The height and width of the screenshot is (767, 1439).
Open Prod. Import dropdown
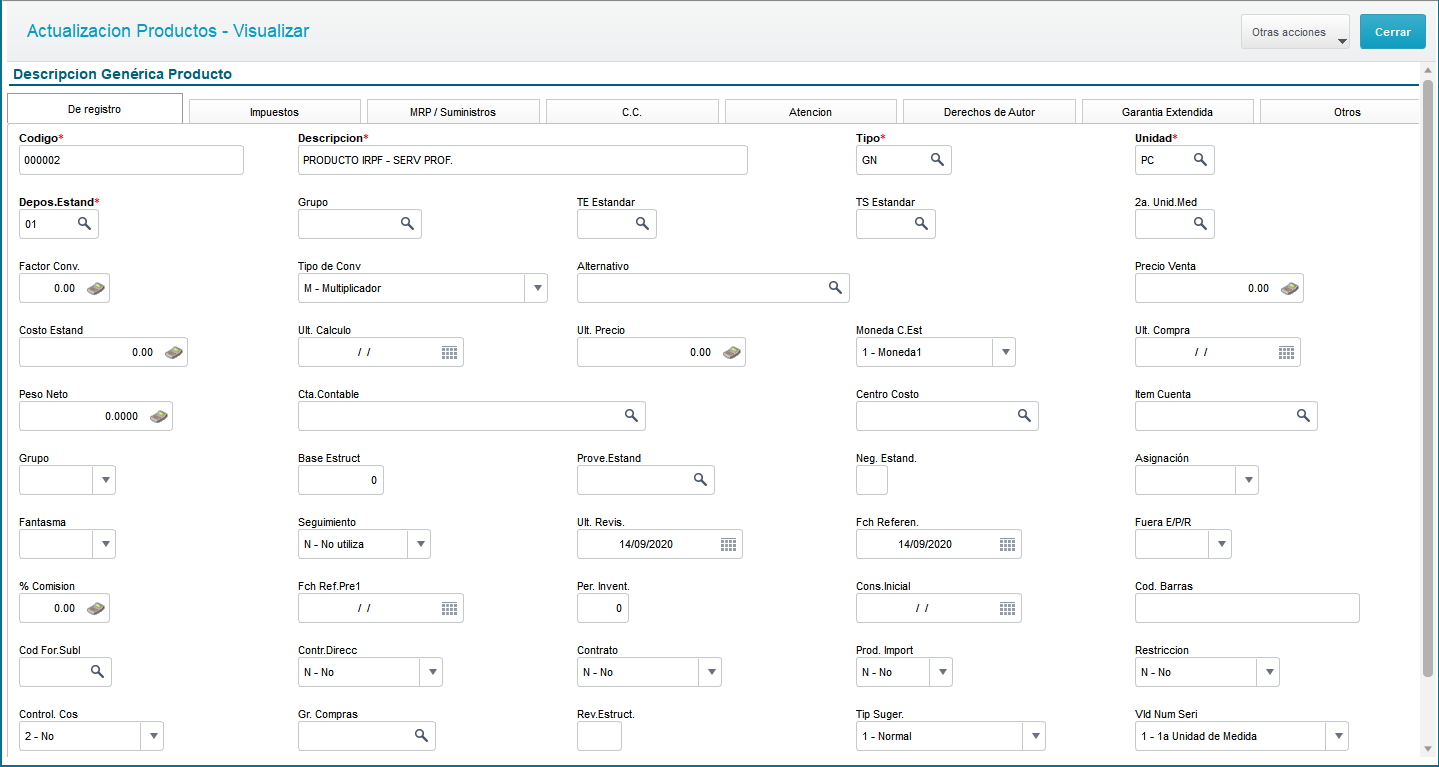(941, 672)
